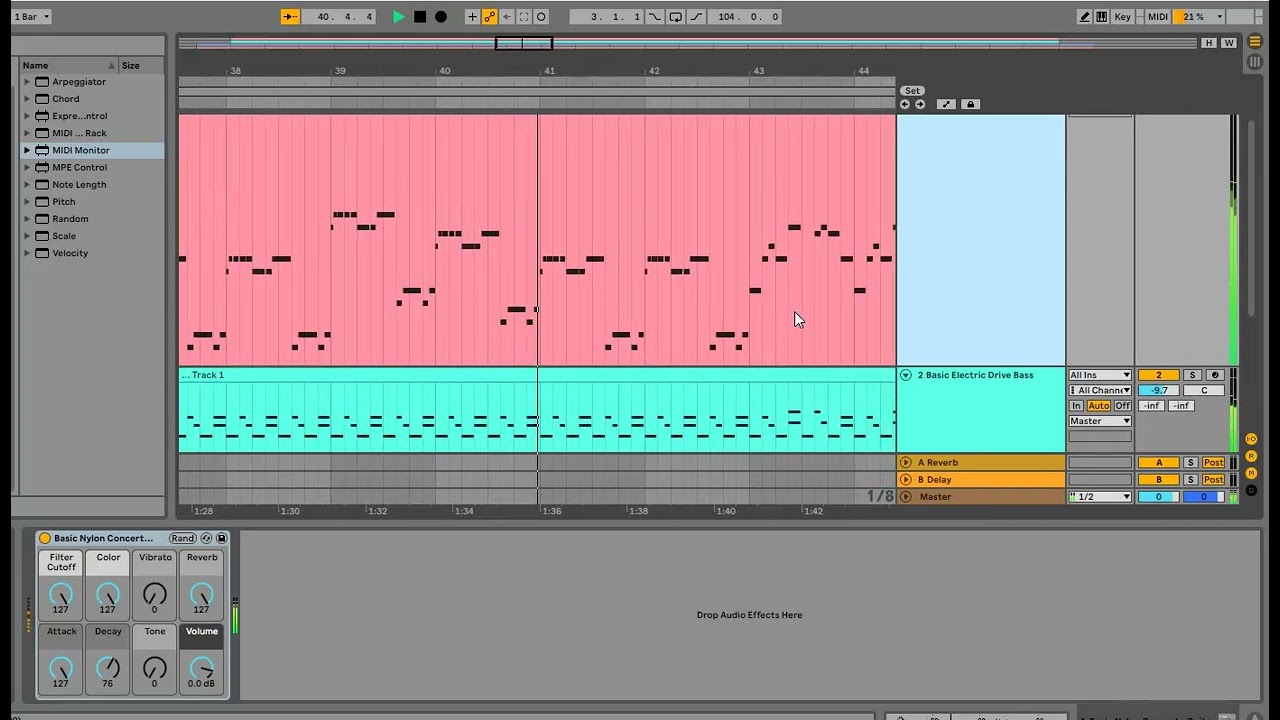
Task: Click the Optimize Arrangement Height H button
Action: pyautogui.click(x=1209, y=43)
